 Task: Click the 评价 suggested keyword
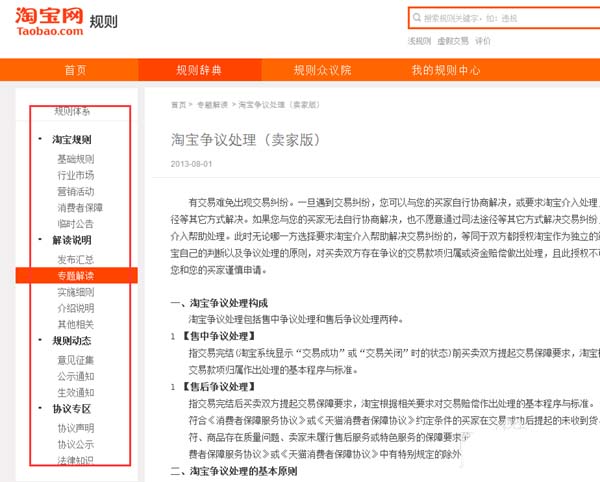483,41
